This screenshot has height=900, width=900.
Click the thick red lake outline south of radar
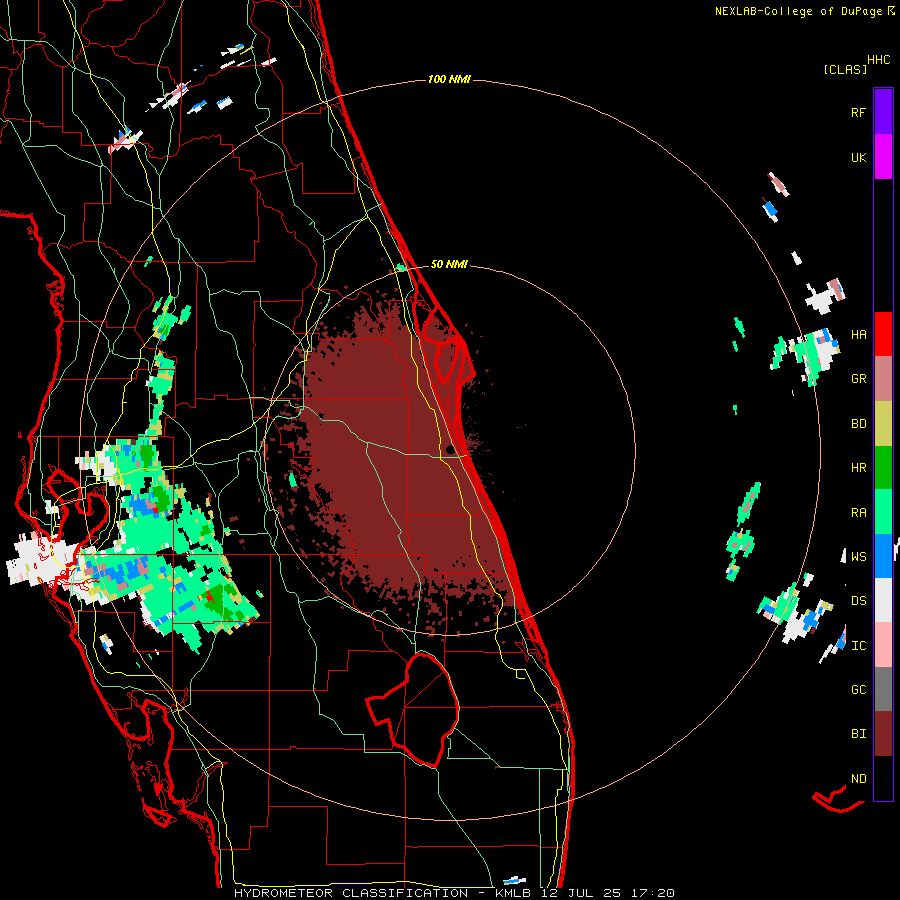click(413, 710)
